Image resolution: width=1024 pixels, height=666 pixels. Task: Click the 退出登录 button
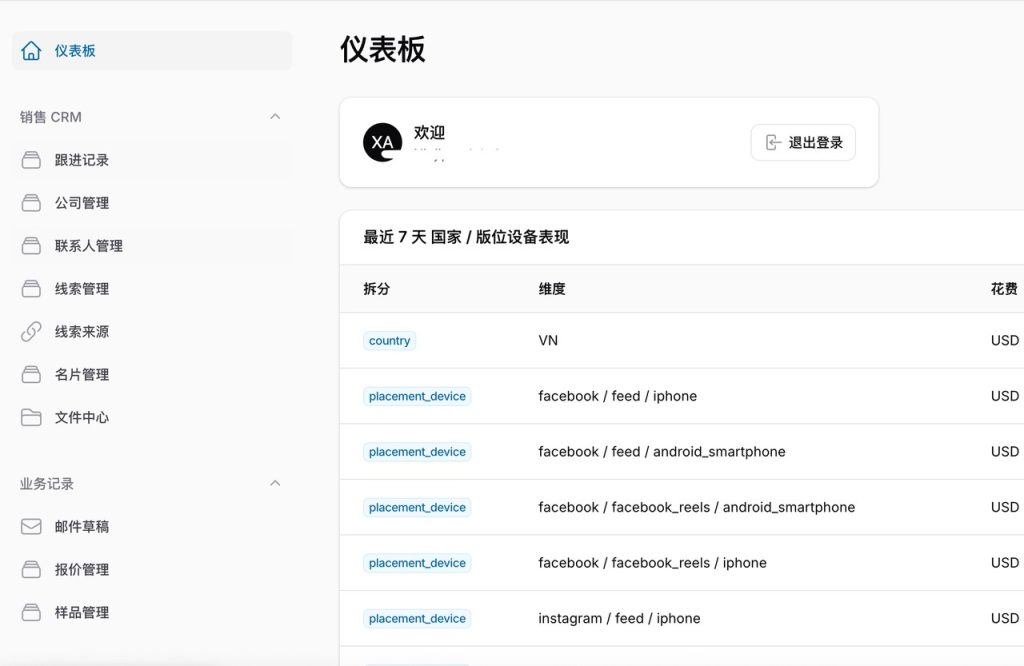pyautogui.click(x=803, y=142)
